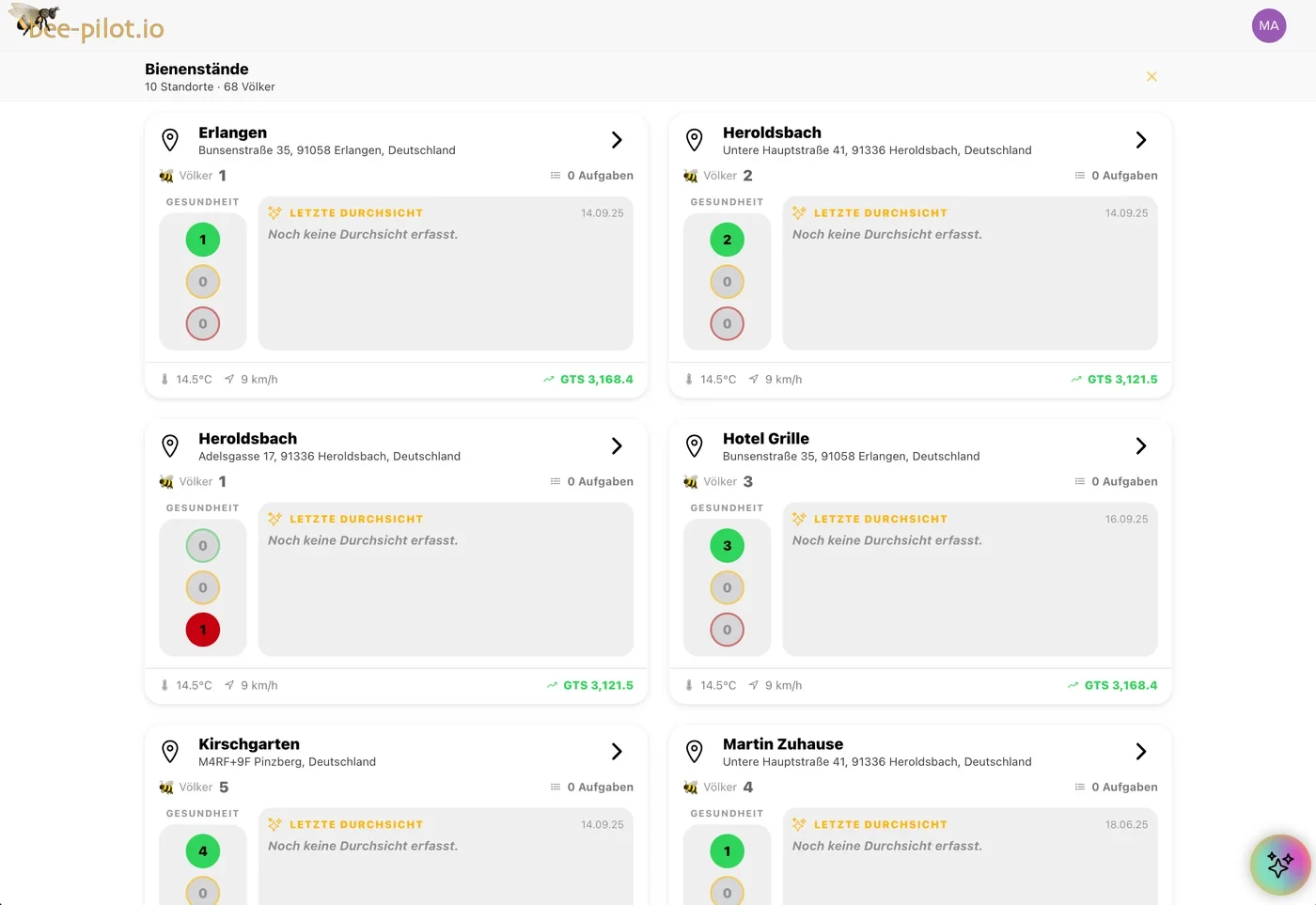This screenshot has height=905, width=1316.
Task: Click location pin icon for Erlangen
Action: (170, 140)
